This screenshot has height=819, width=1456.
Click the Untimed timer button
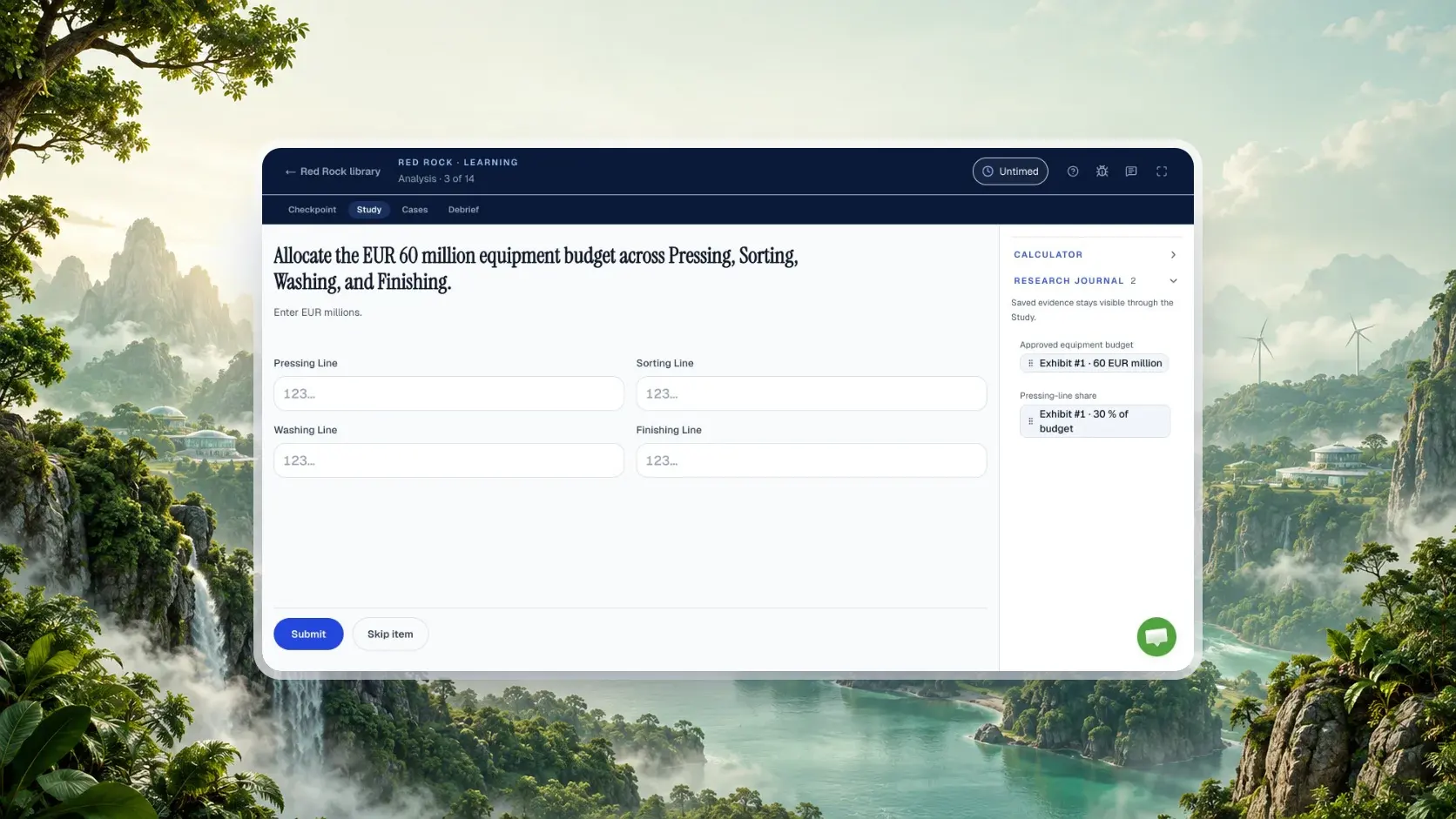pos(1010,171)
